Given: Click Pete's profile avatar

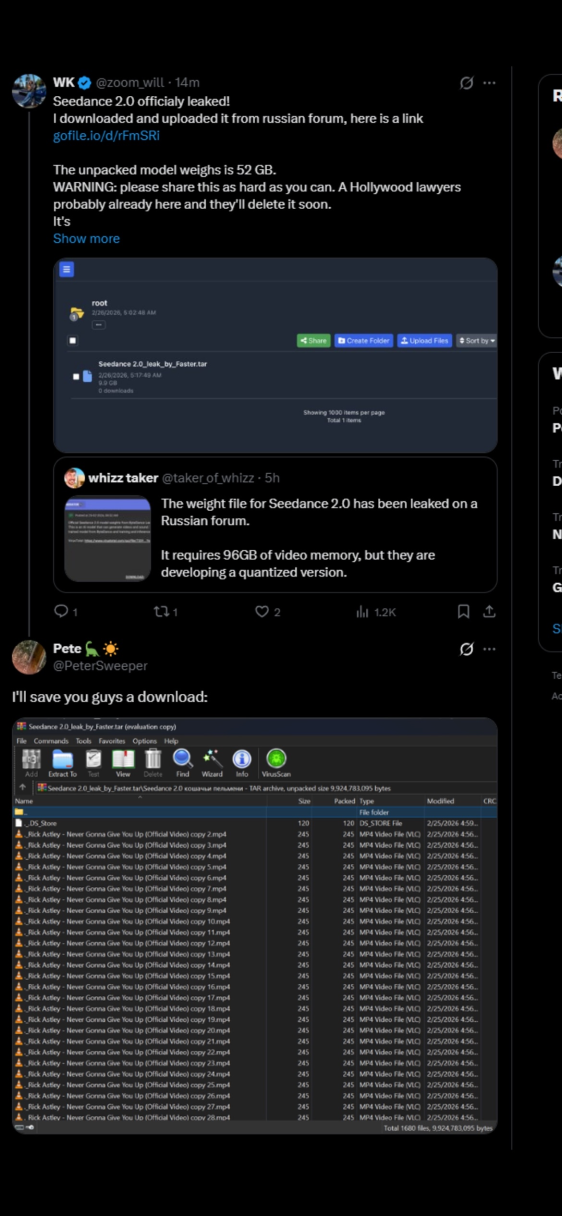Looking at the screenshot, I should point(29,657).
